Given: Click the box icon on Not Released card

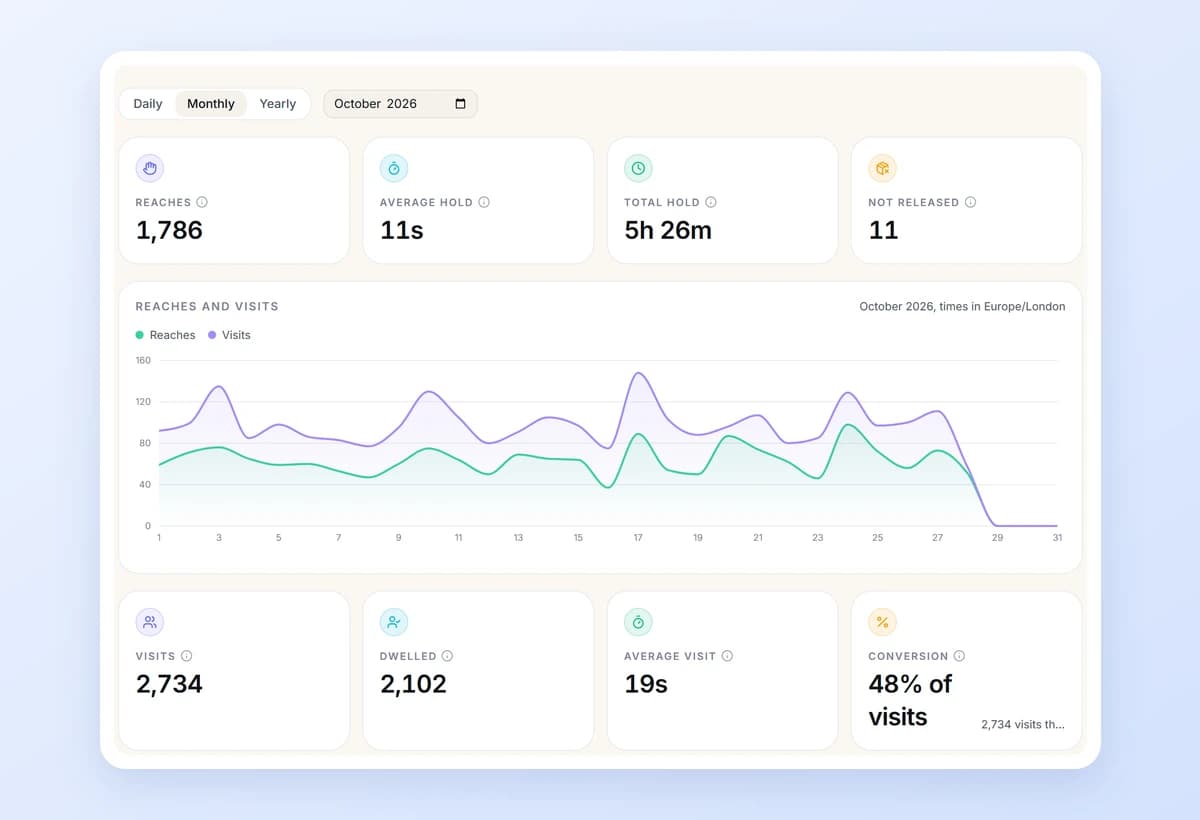Looking at the screenshot, I should tap(883, 168).
